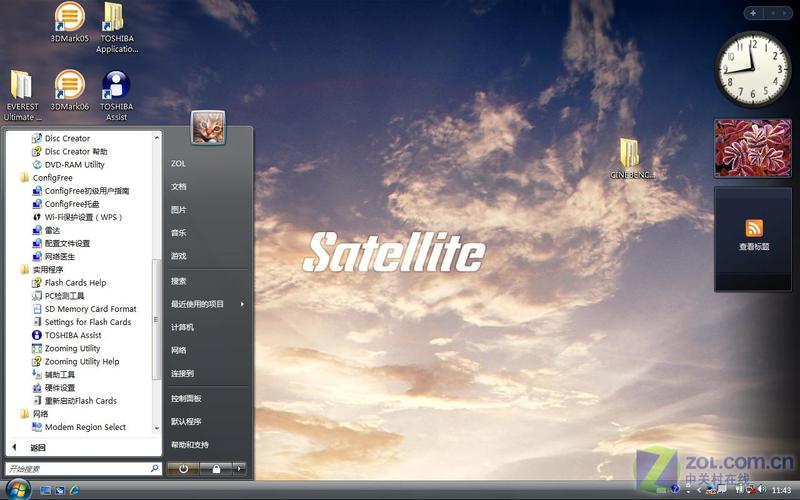Screen dimensions: 800x500
Task: Open the TOSHIBA Assist desktop shortcut
Action: pyautogui.click(x=116, y=95)
